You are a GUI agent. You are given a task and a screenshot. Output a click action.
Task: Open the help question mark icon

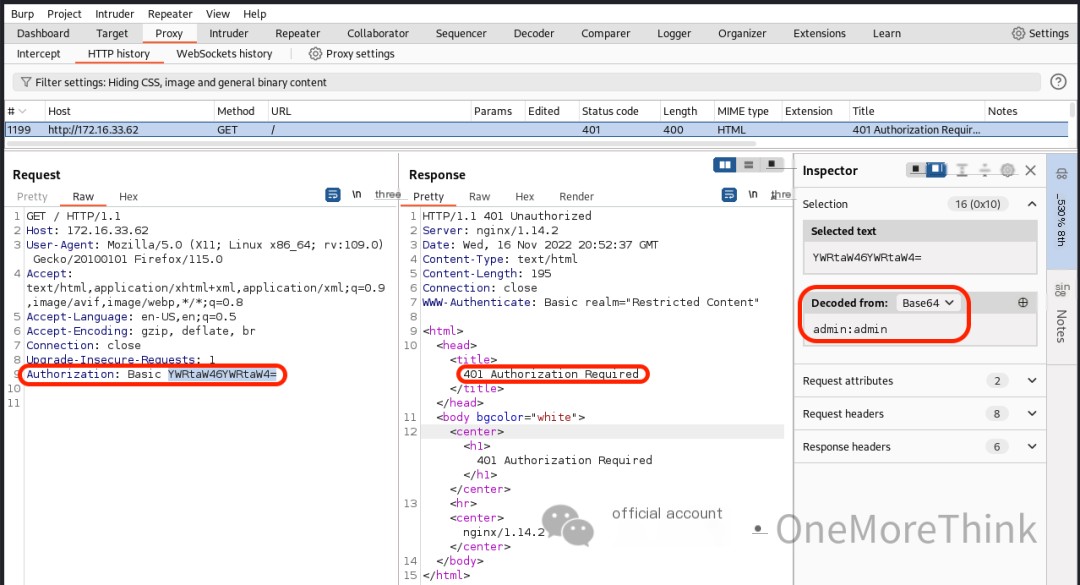1059,82
